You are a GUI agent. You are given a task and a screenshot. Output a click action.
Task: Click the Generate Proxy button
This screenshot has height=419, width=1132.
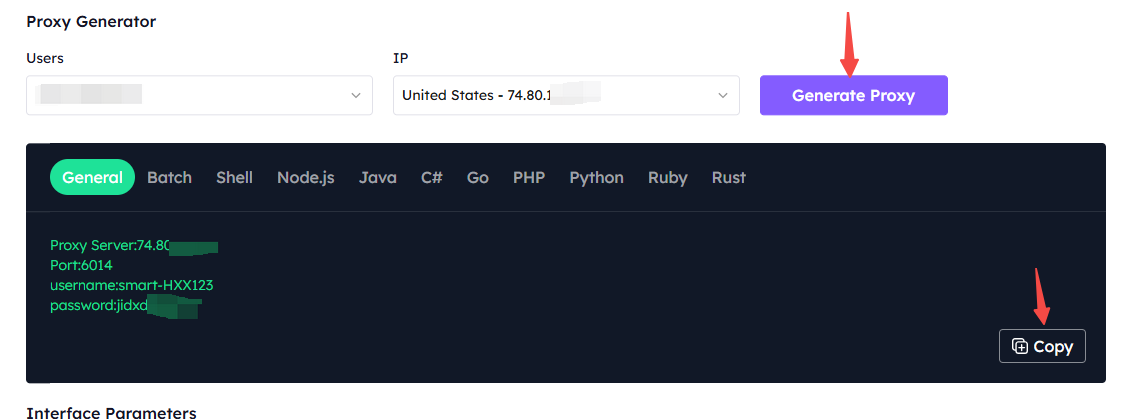853,95
